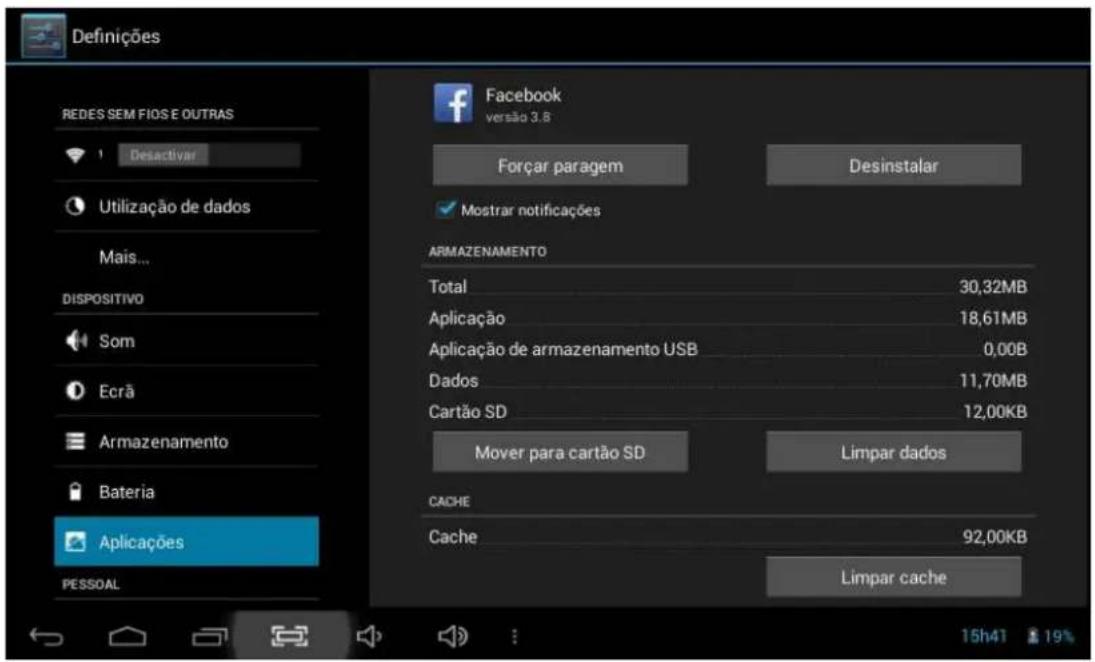Tap the Definições settings icon in header
The height and width of the screenshot is (662, 1095).
pos(43,36)
